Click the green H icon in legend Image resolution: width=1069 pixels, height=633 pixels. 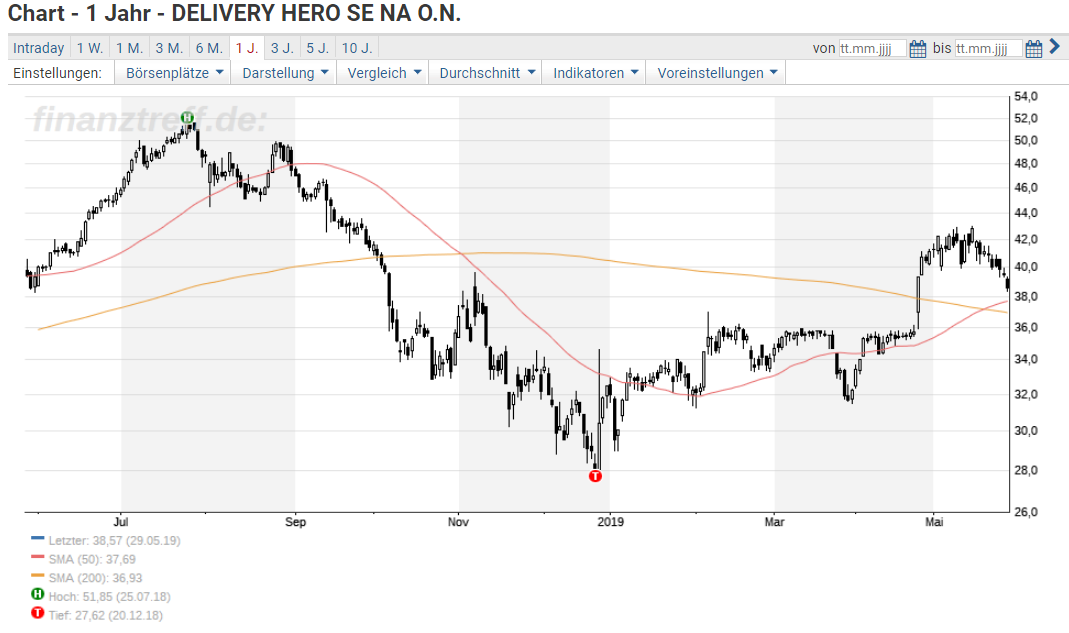tap(38, 594)
